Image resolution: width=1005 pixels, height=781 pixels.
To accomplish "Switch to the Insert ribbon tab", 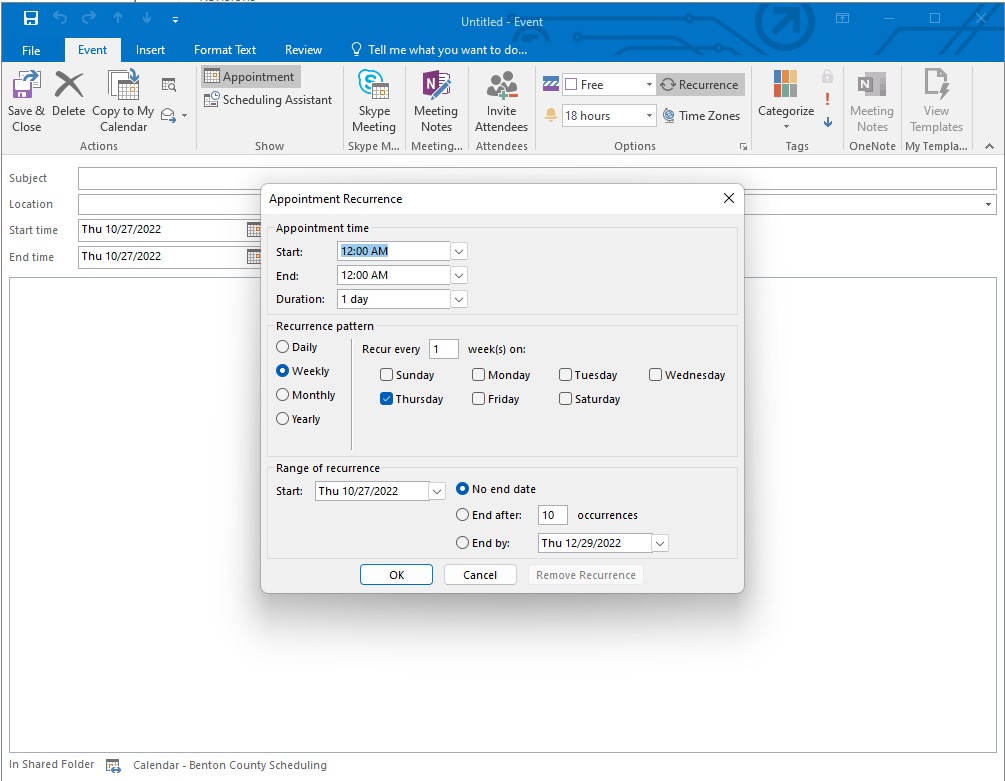I will (x=151, y=50).
